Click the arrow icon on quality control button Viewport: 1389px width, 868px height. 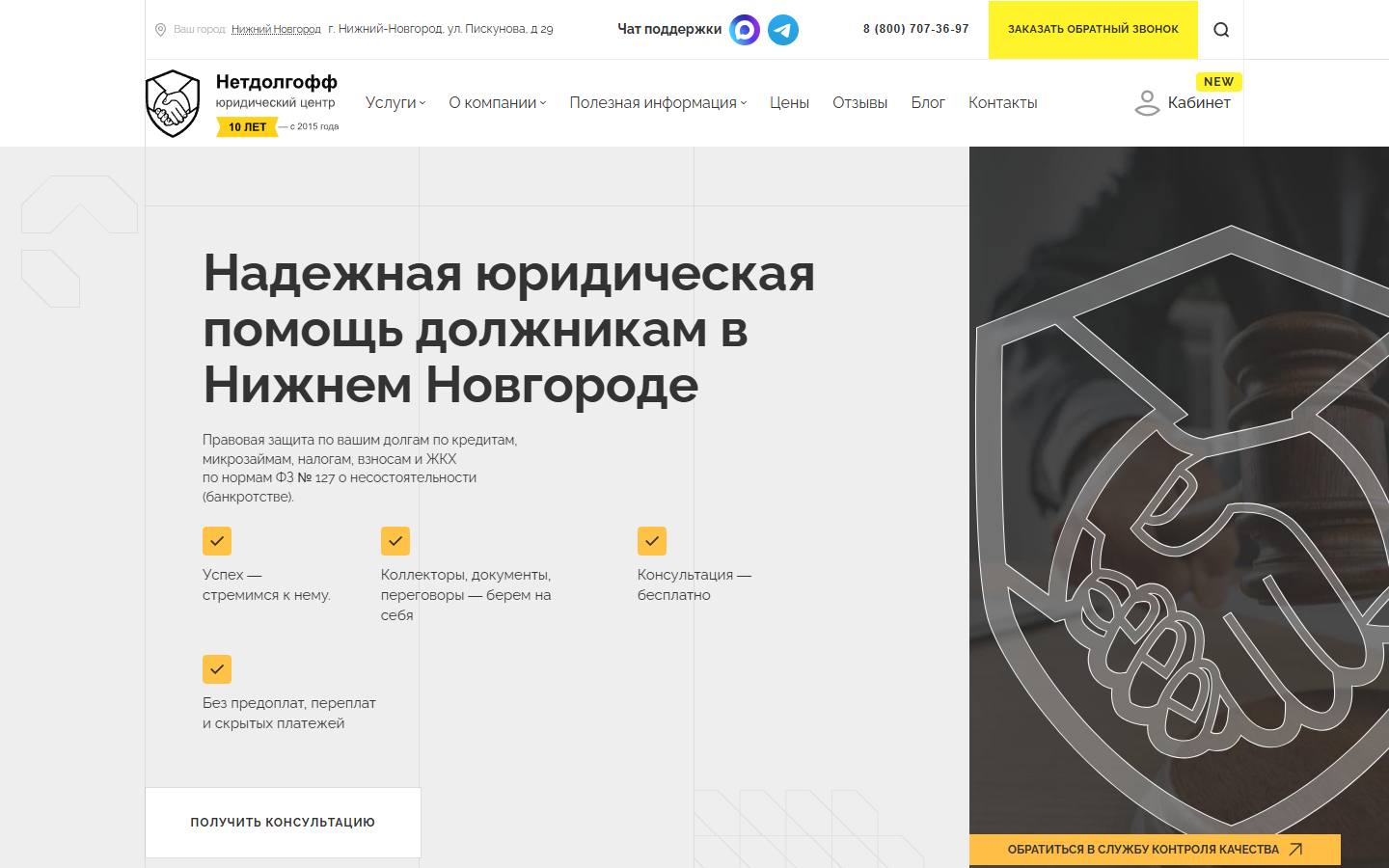coord(1295,850)
